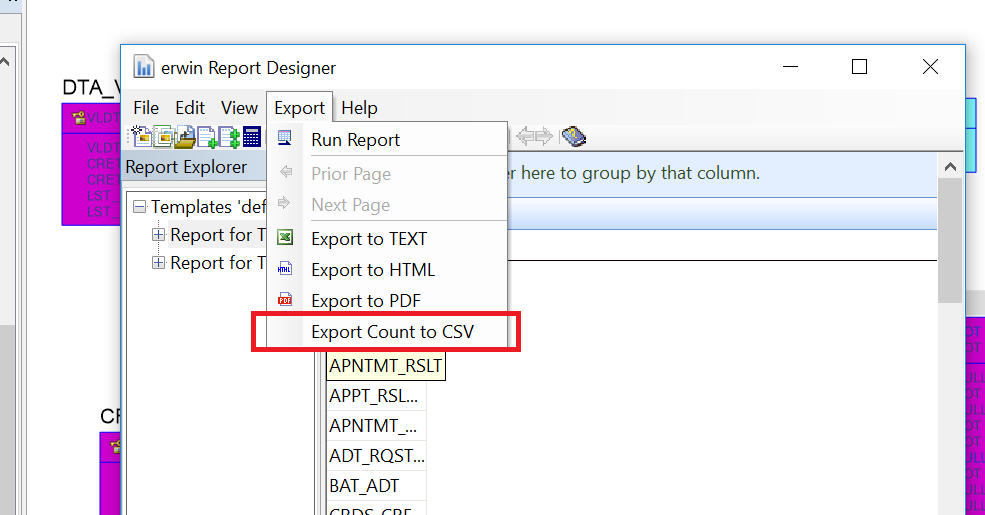The image size is (985, 515).
Task: Select Export to HTML
Action: click(x=387, y=269)
